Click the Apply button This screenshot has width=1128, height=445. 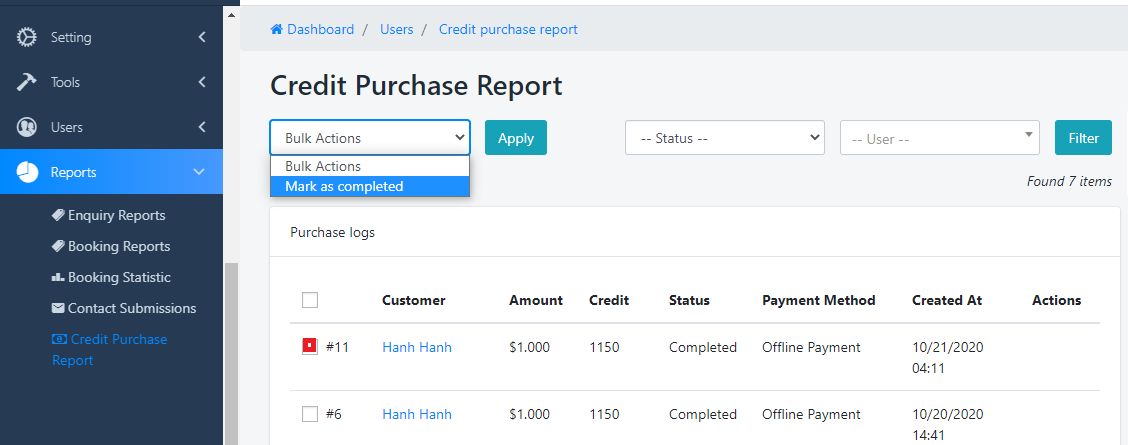click(515, 138)
